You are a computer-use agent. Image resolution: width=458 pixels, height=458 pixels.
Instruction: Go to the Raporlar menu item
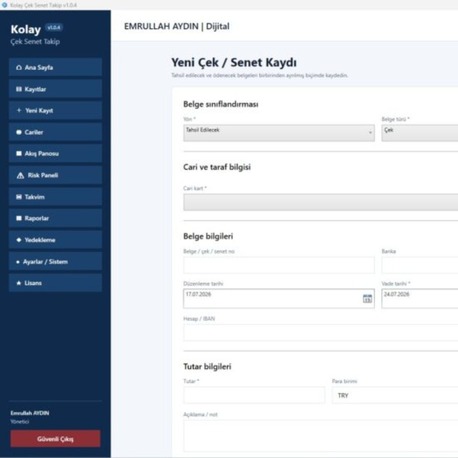56,218
